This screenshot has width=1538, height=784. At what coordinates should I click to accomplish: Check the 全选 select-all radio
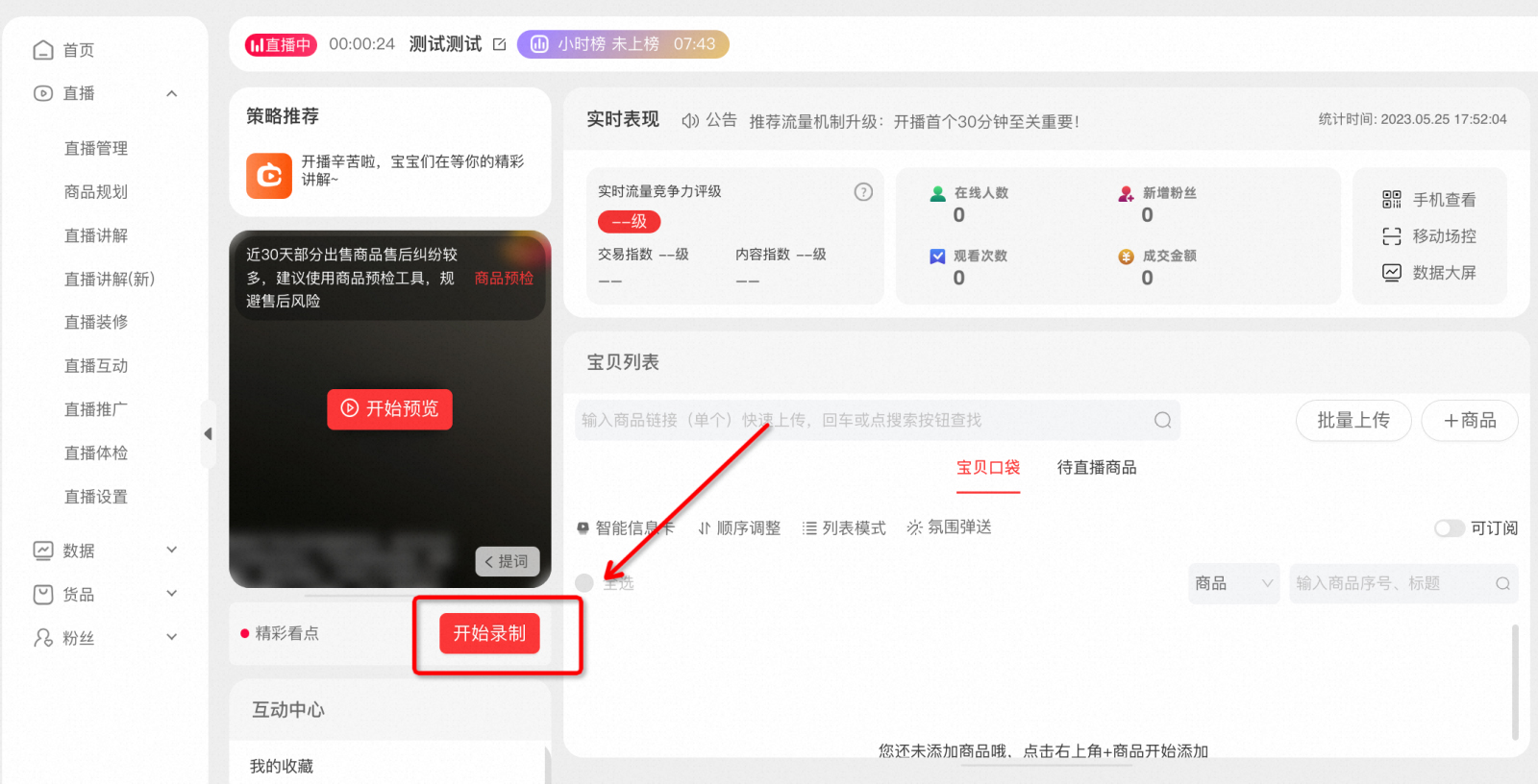click(584, 583)
